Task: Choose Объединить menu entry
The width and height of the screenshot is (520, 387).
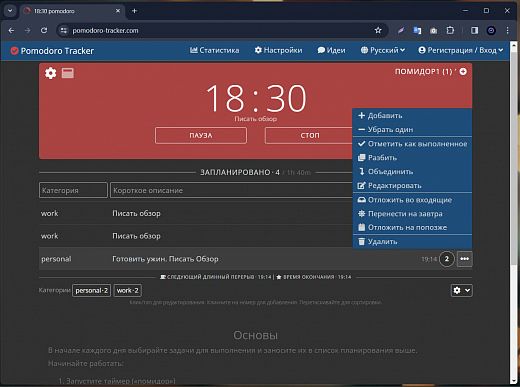Action: tap(412, 171)
